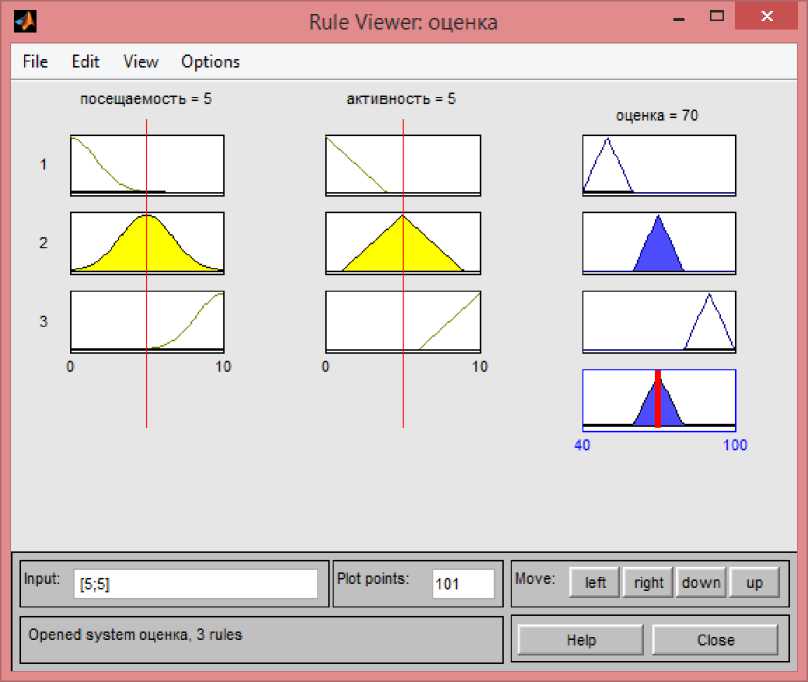Click the red line in посещаемость column
Image resolution: width=808 pixels, height=682 pixels.
coord(147,390)
